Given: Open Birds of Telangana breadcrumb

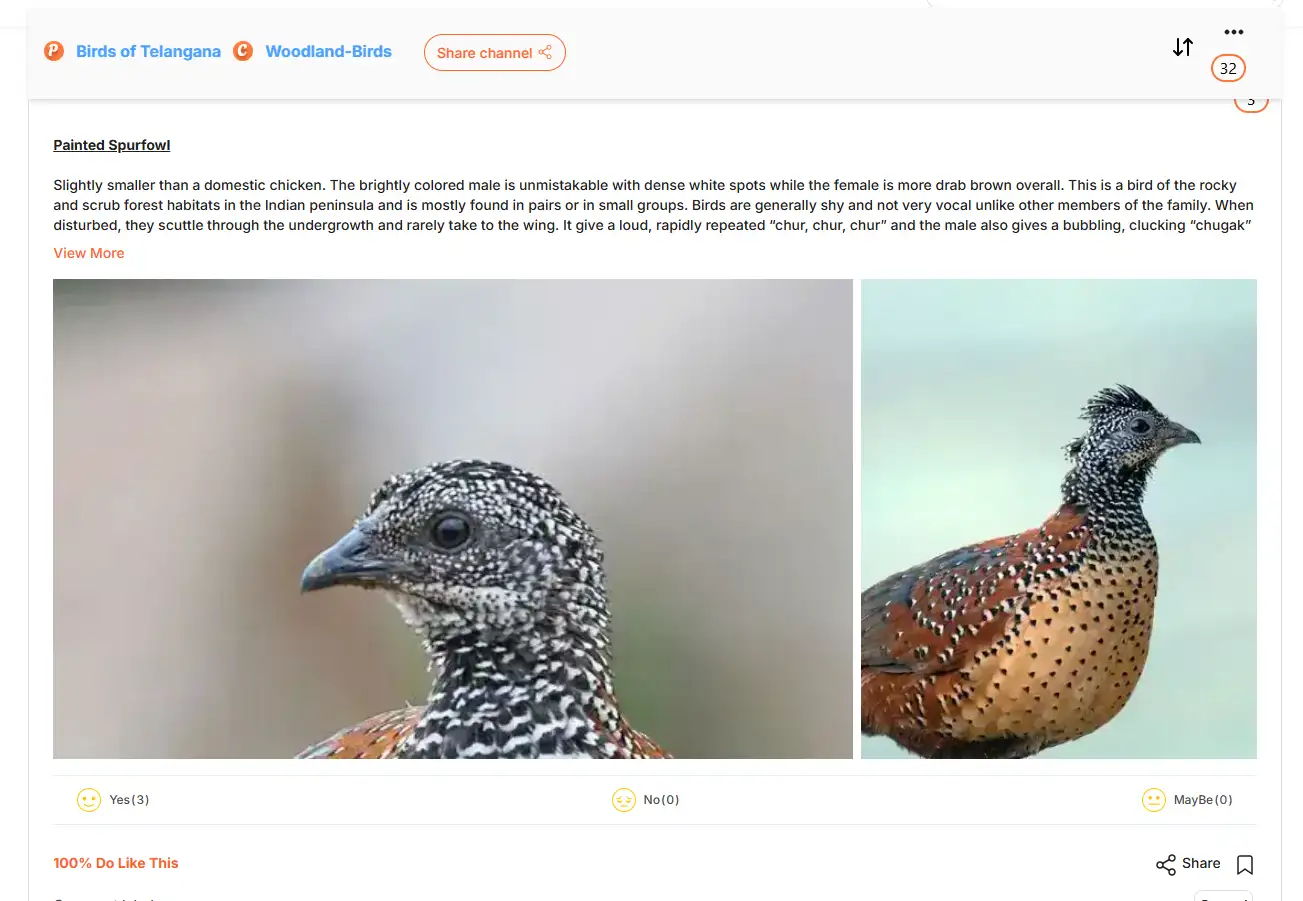Looking at the screenshot, I should pyautogui.click(x=148, y=51).
